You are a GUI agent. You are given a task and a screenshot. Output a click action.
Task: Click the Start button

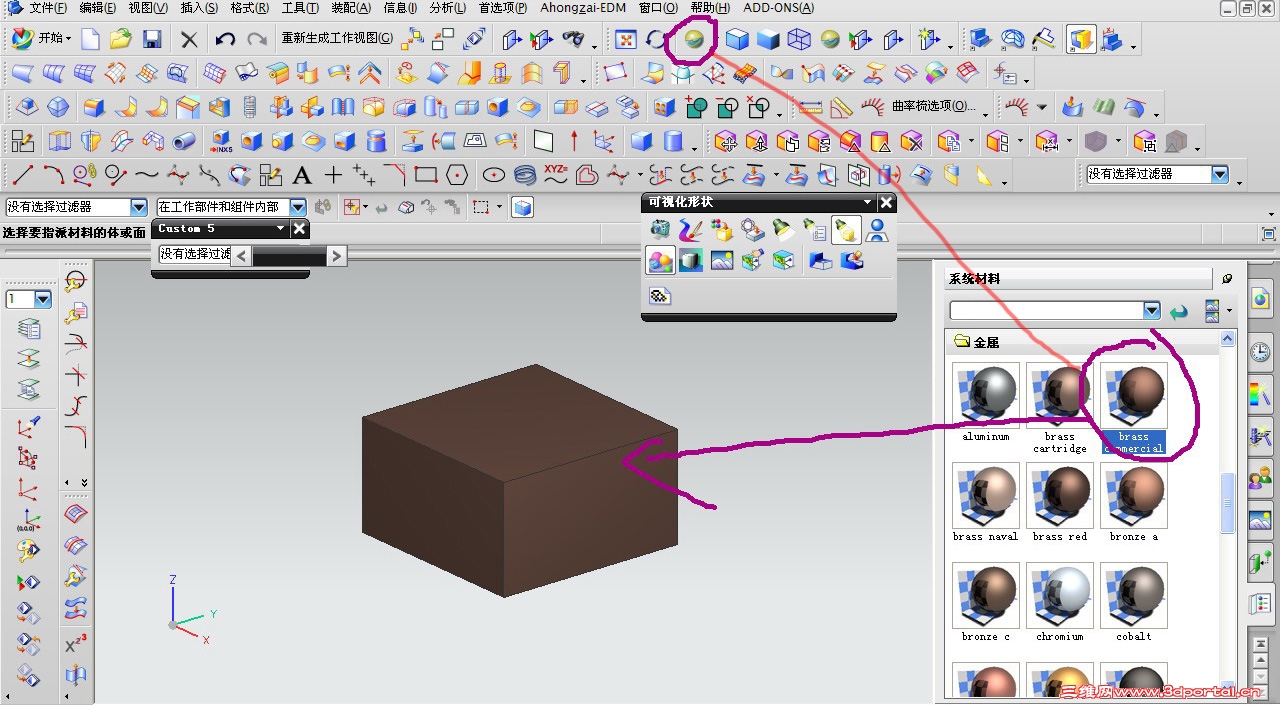click(41, 39)
